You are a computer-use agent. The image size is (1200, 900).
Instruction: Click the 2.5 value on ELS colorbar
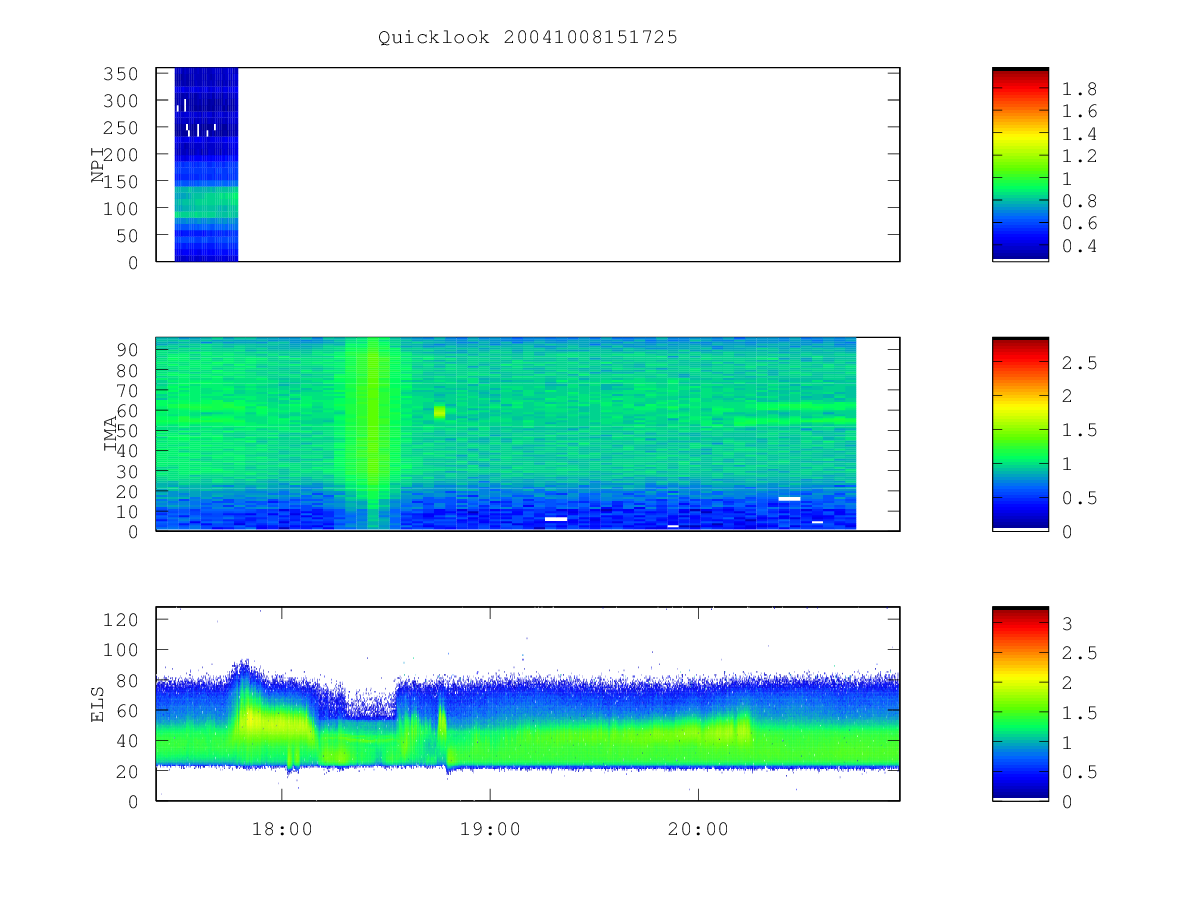pos(1079,653)
